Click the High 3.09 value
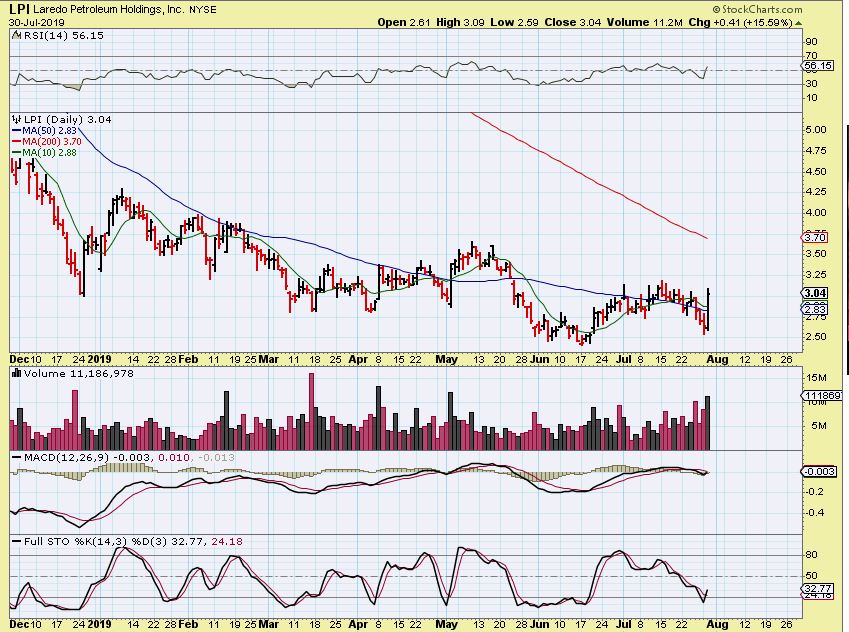 tap(460, 22)
